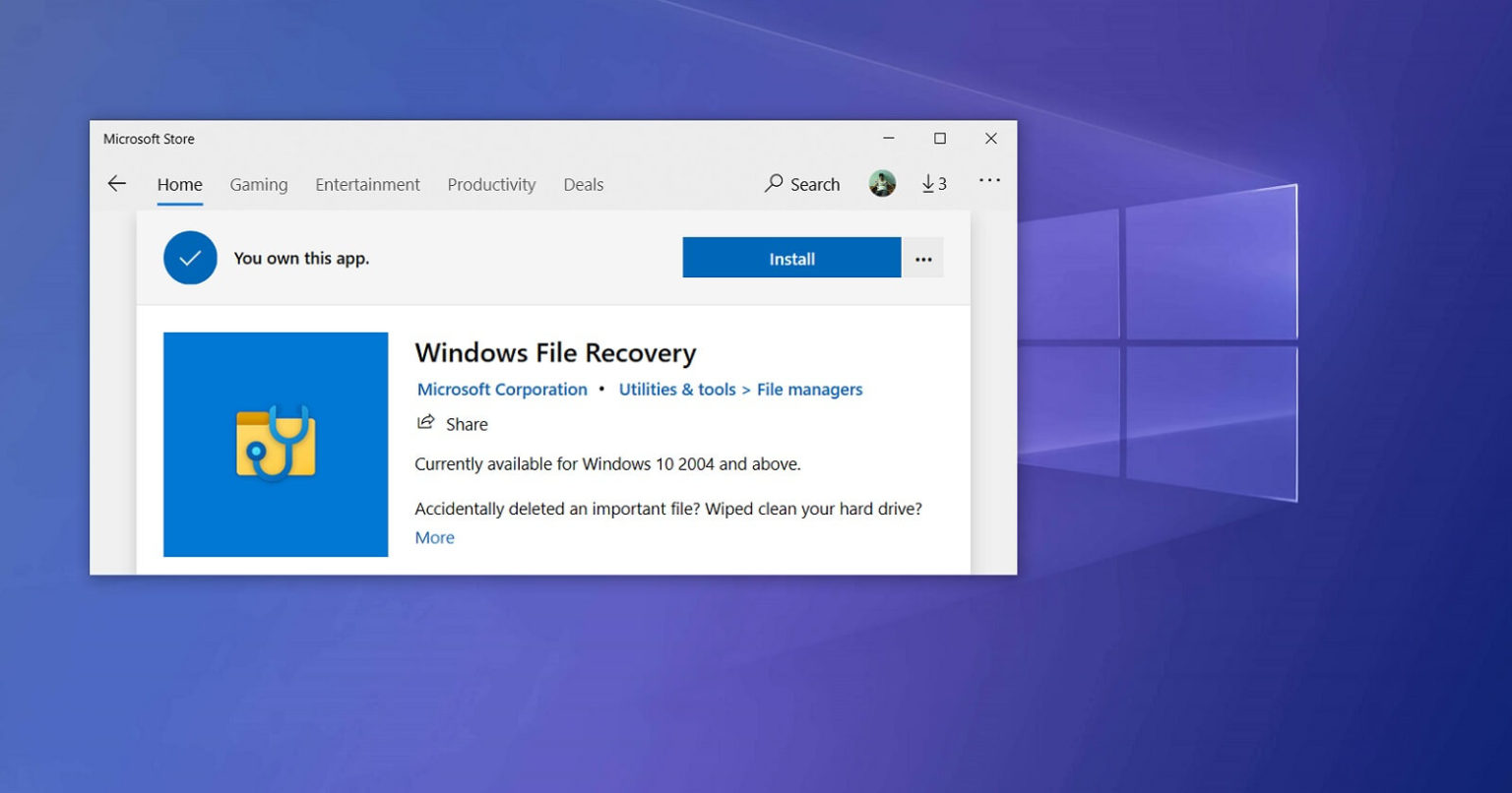Viewport: 1512px width, 793px height.
Task: Open your account profile picture menu
Action: click(881, 183)
